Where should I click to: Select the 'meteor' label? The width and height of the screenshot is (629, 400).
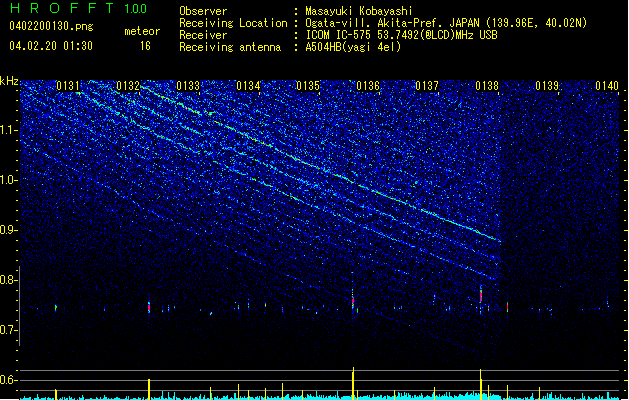tap(142, 31)
